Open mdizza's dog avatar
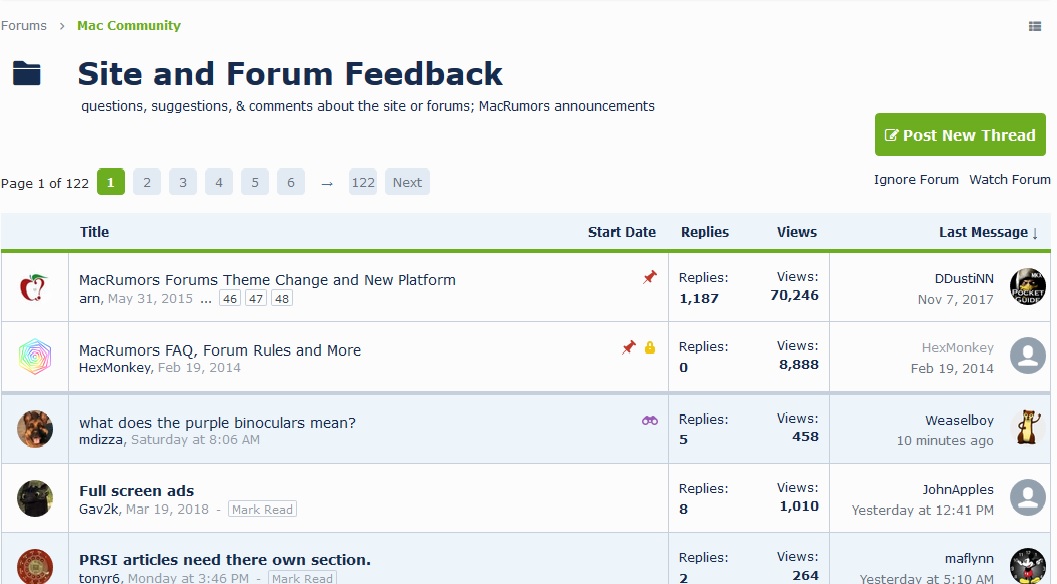Screen dimensions: 1057x584 [35, 429]
